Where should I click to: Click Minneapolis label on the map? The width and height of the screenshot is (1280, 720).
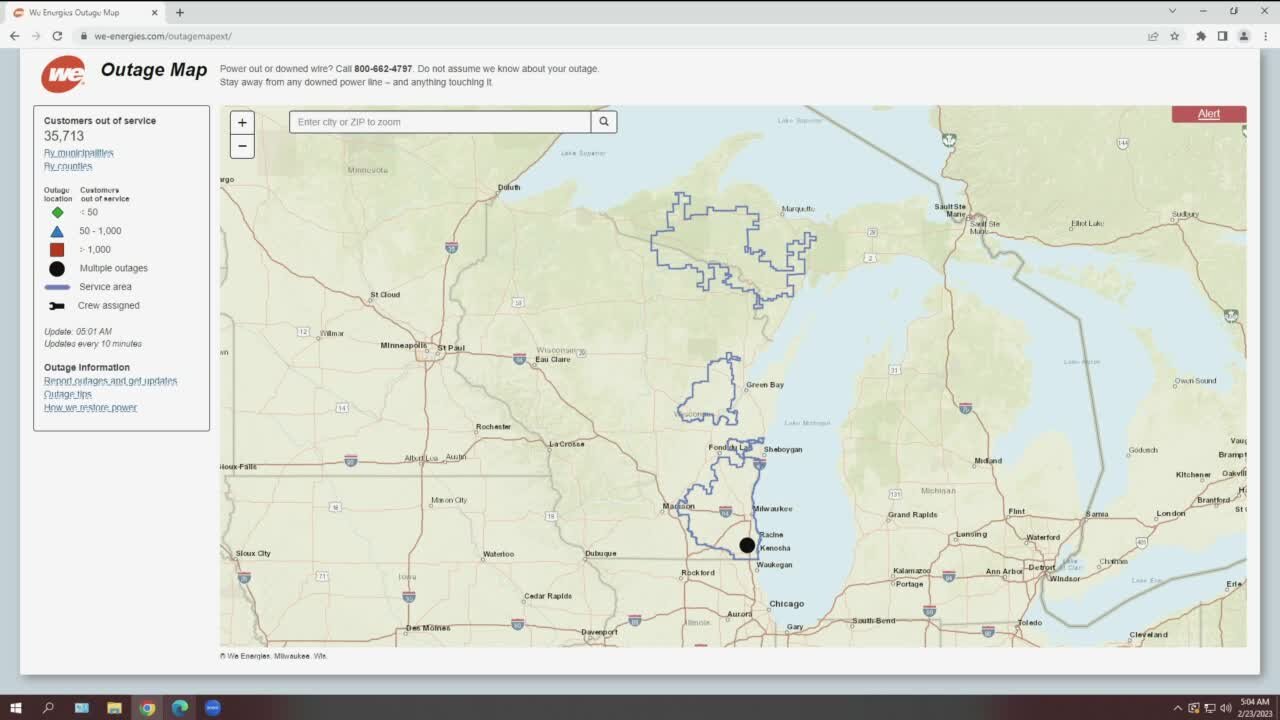coord(403,346)
